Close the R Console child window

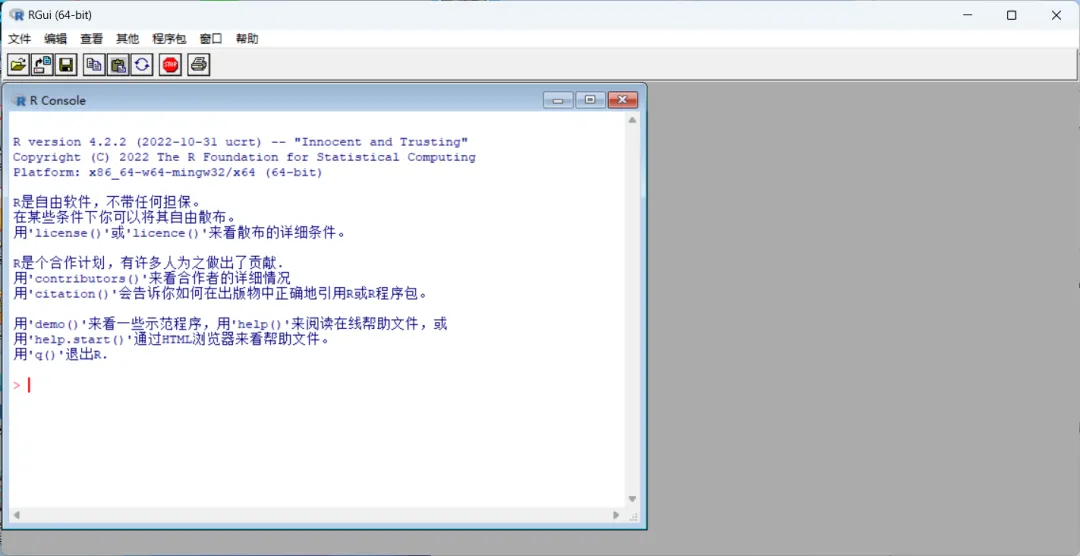coord(623,100)
